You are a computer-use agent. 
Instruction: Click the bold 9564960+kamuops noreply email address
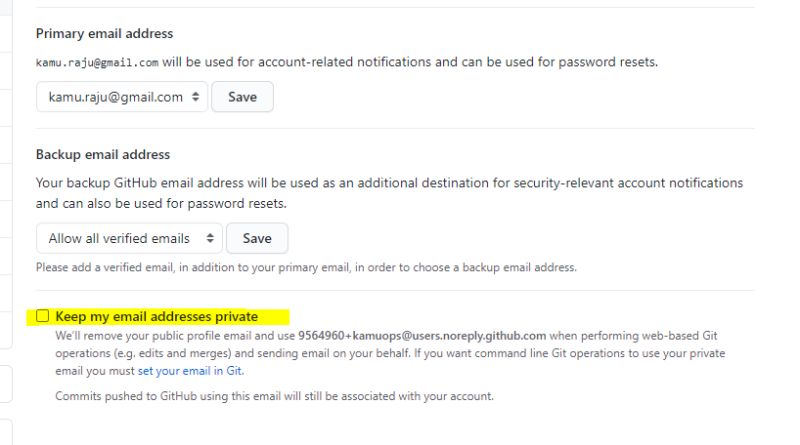point(422,336)
